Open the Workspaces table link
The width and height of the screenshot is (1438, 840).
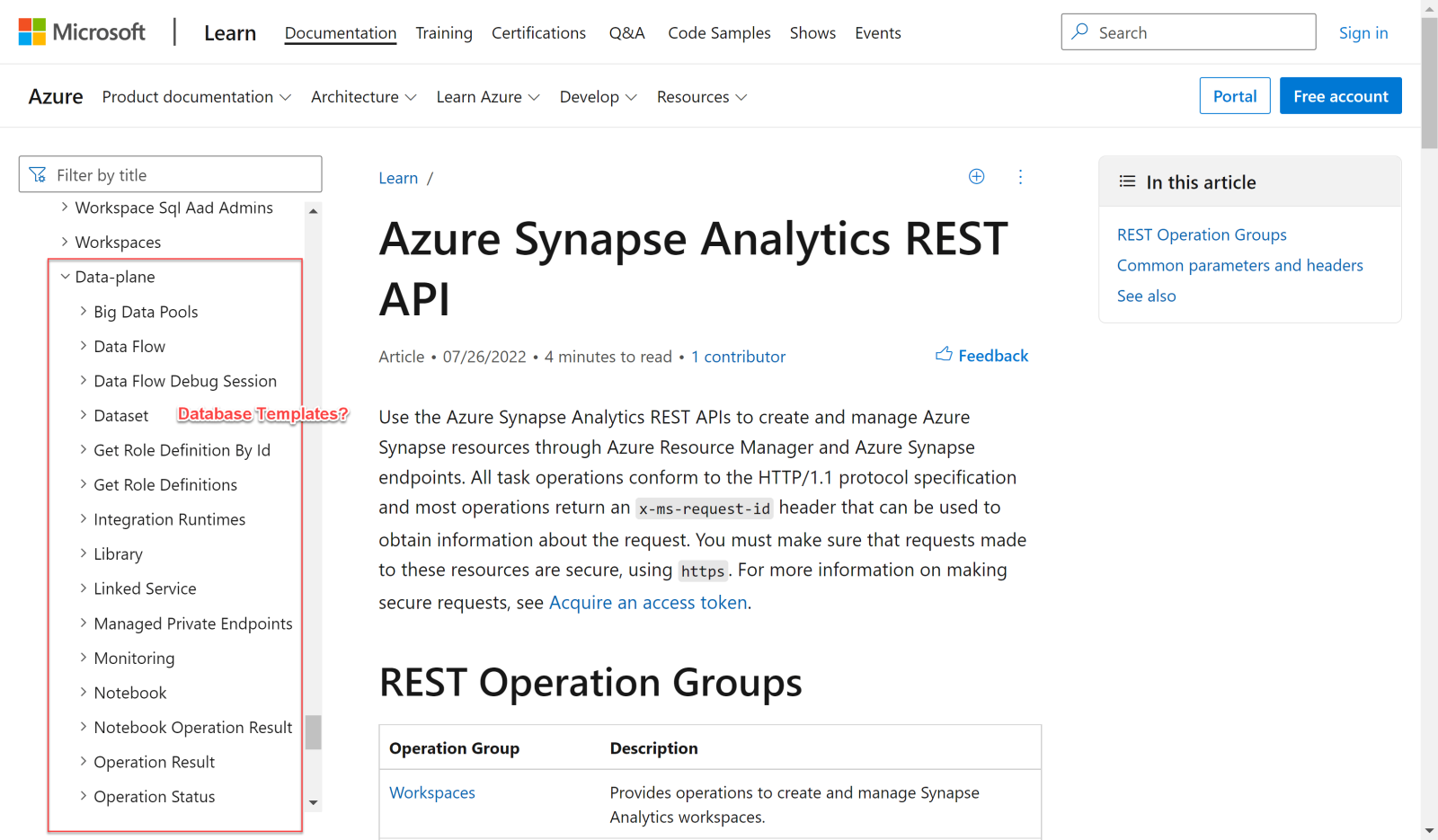click(432, 792)
